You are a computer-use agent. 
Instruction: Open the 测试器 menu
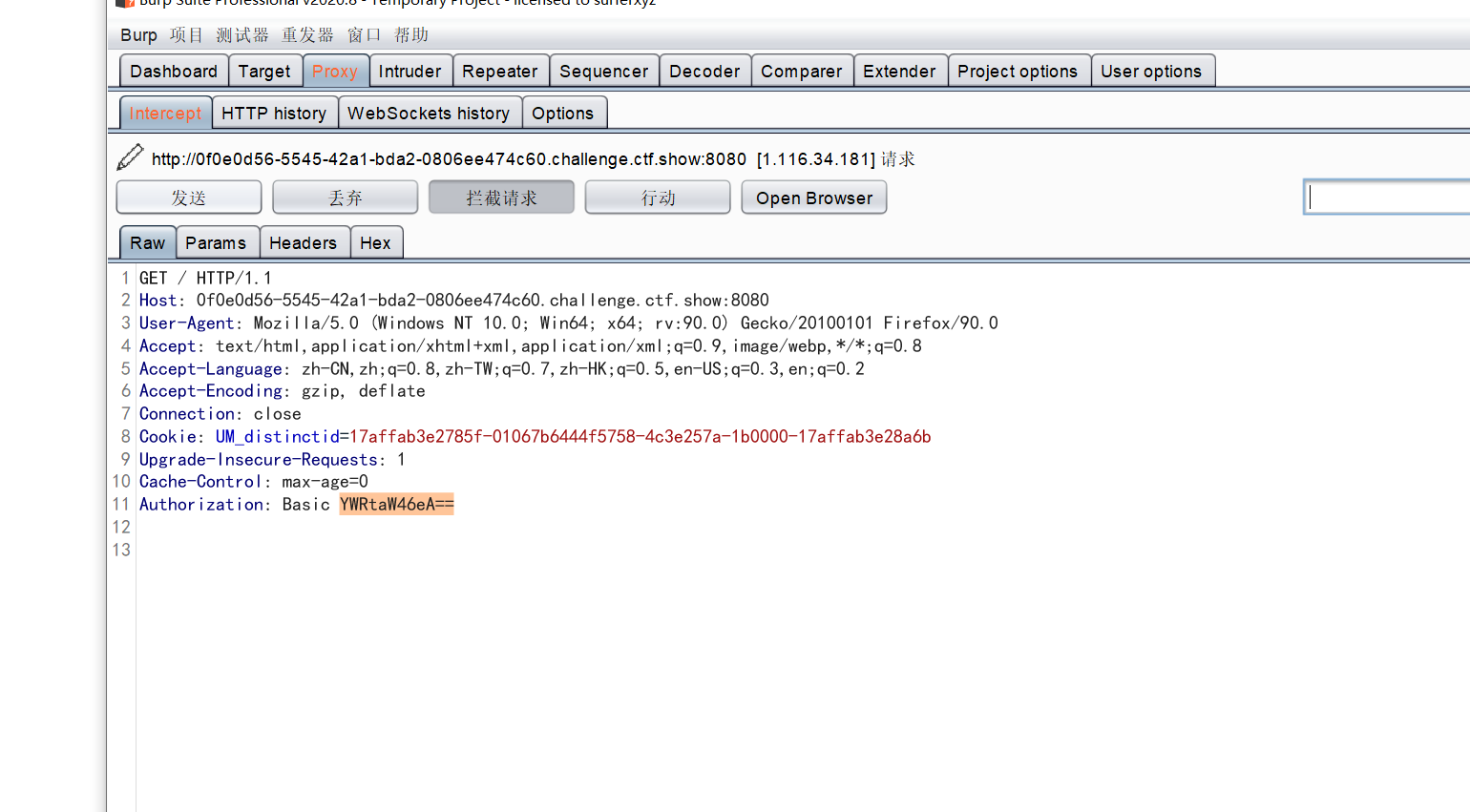pos(242,35)
